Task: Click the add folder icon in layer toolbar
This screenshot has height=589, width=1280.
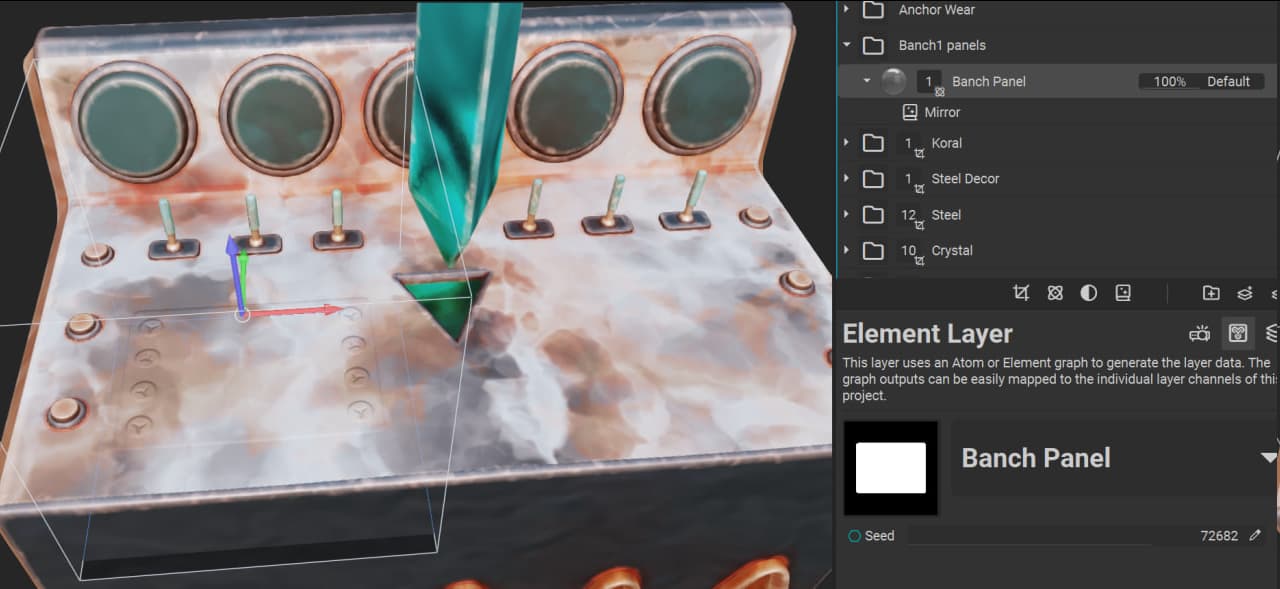Action: coord(1211,293)
